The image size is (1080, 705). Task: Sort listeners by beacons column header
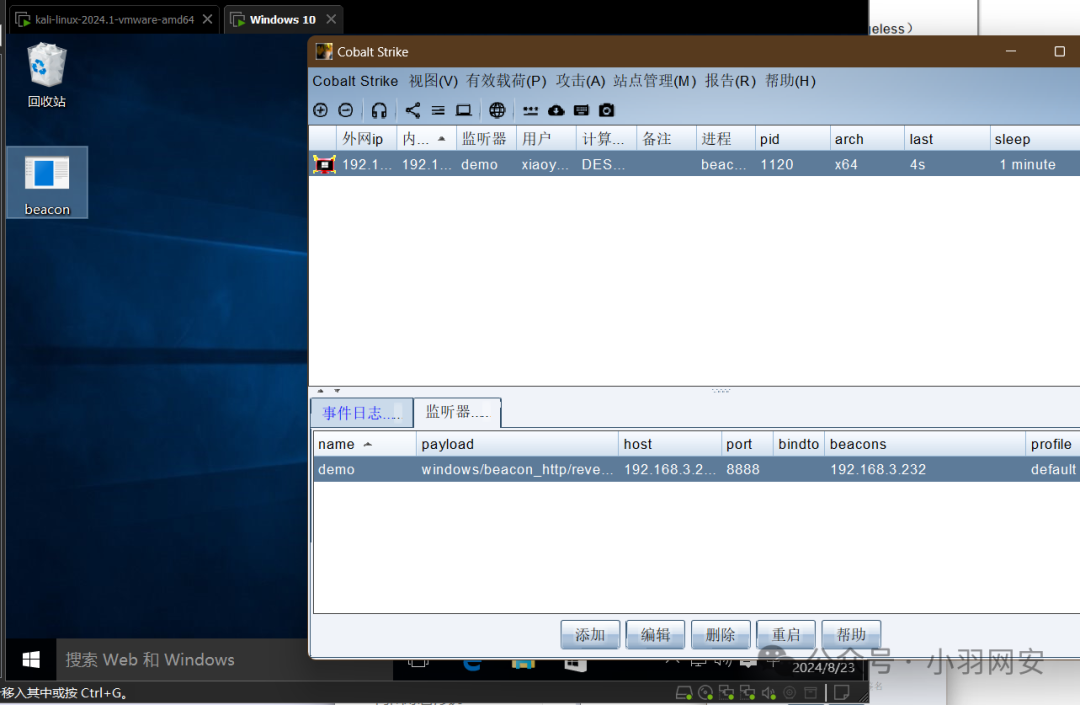pos(925,444)
